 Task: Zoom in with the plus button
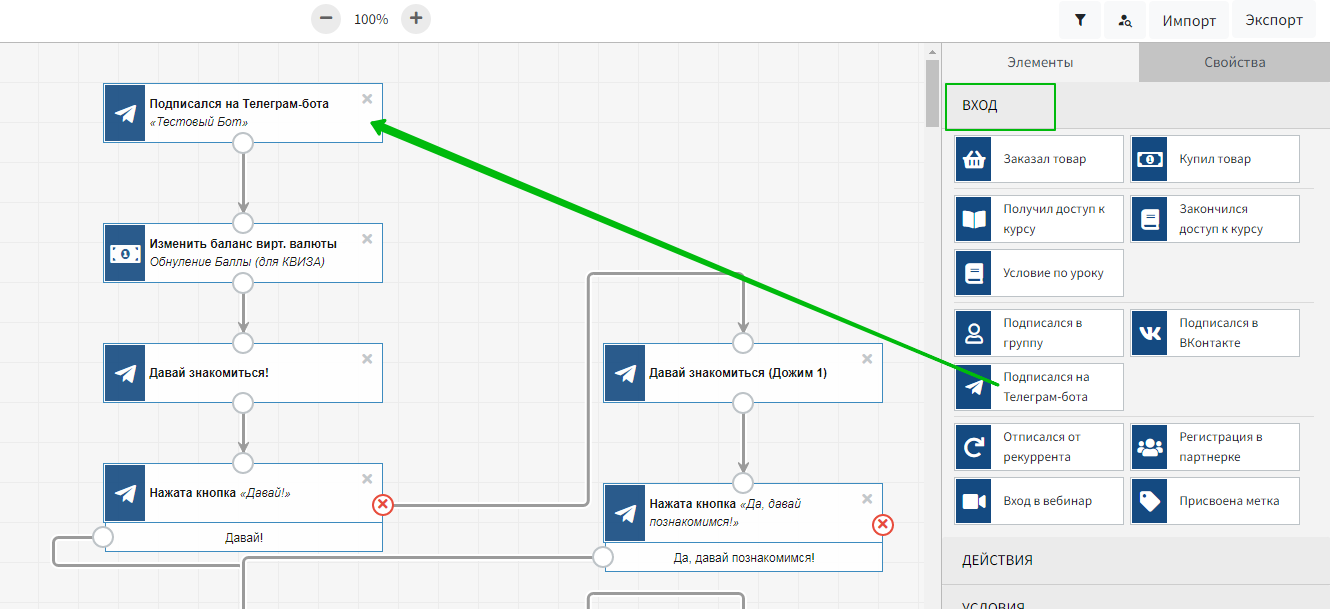[x=416, y=19]
